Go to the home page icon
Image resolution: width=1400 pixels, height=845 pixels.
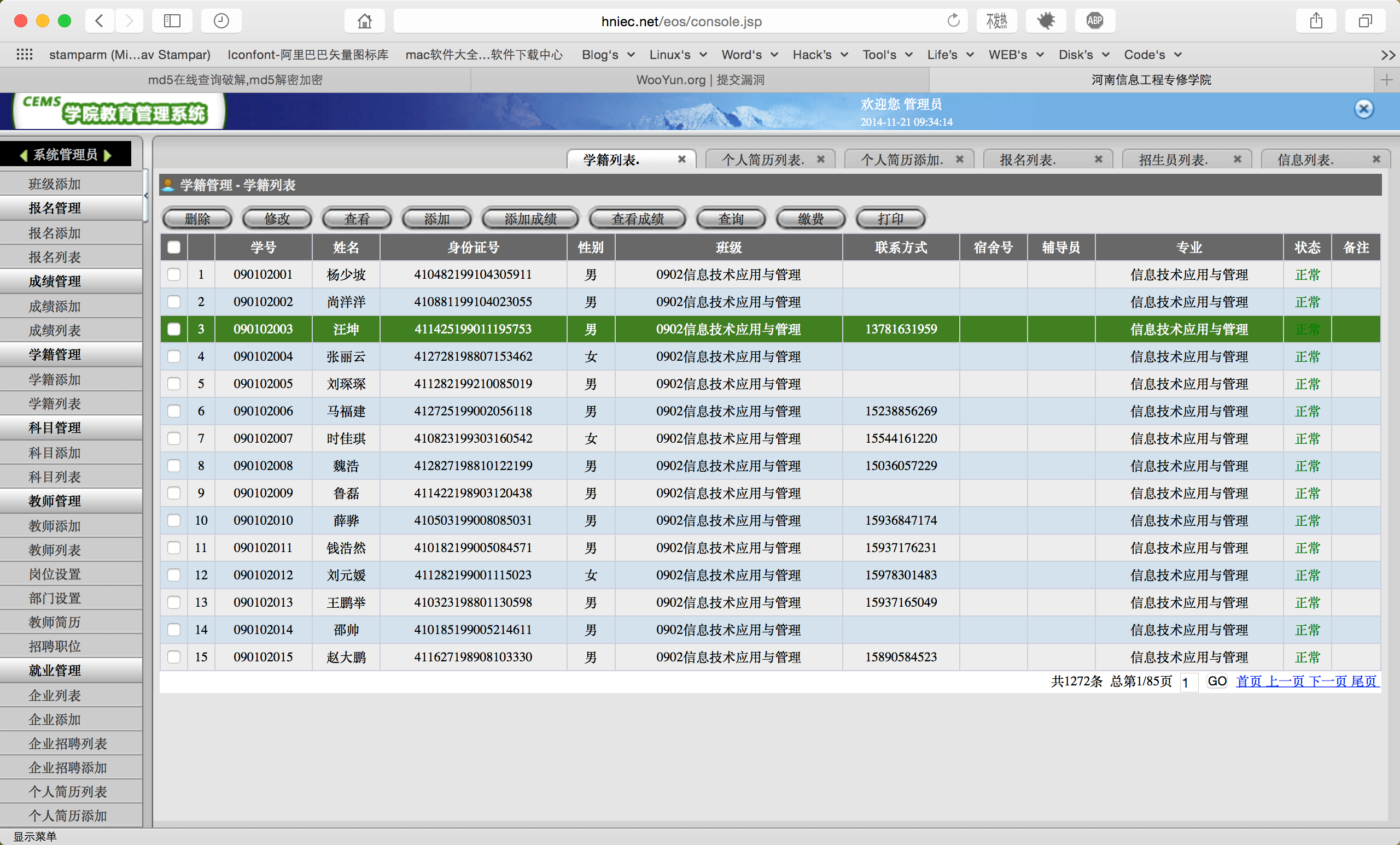[x=364, y=21]
